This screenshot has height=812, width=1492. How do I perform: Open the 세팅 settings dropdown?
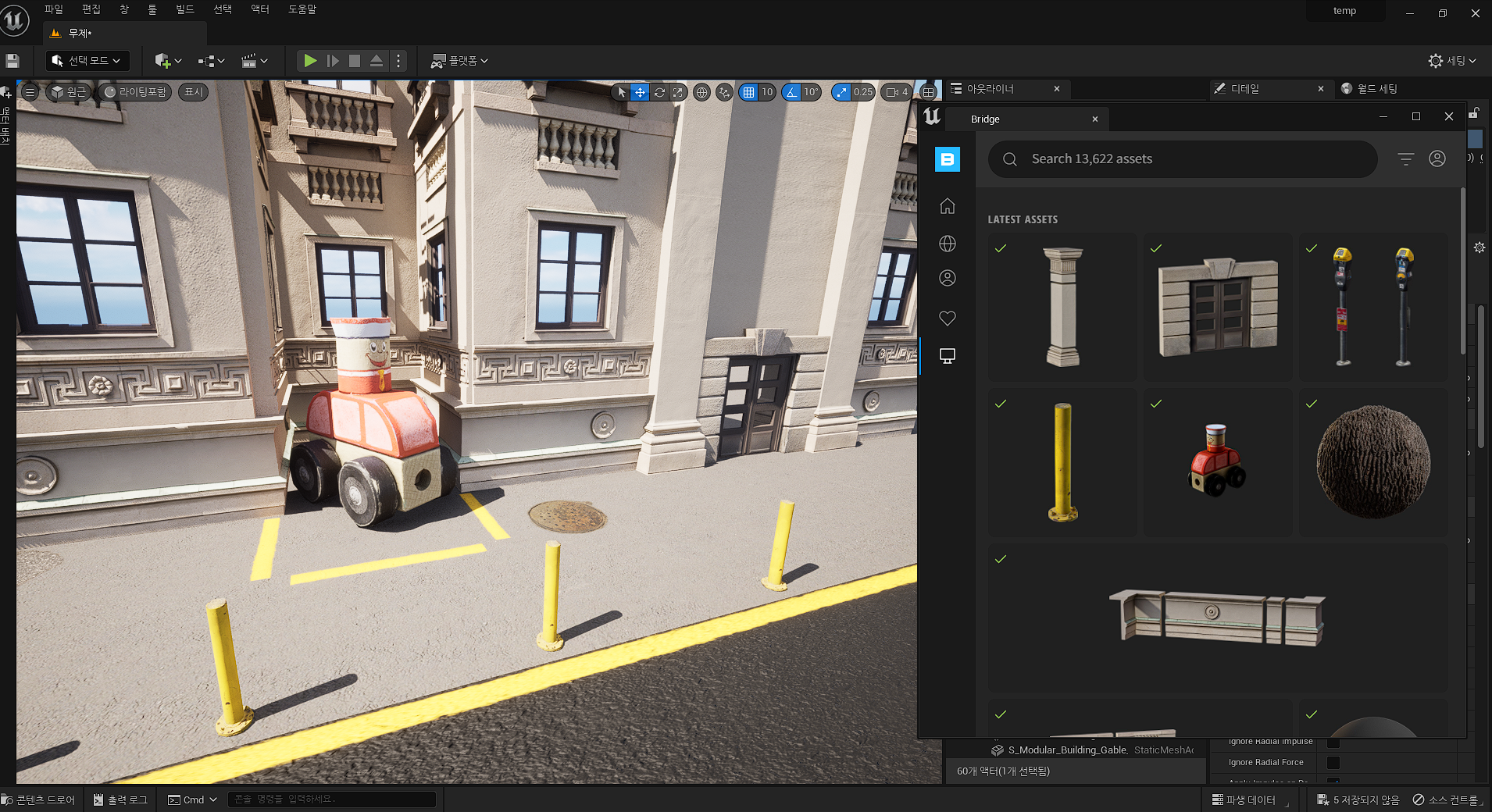pos(1452,61)
